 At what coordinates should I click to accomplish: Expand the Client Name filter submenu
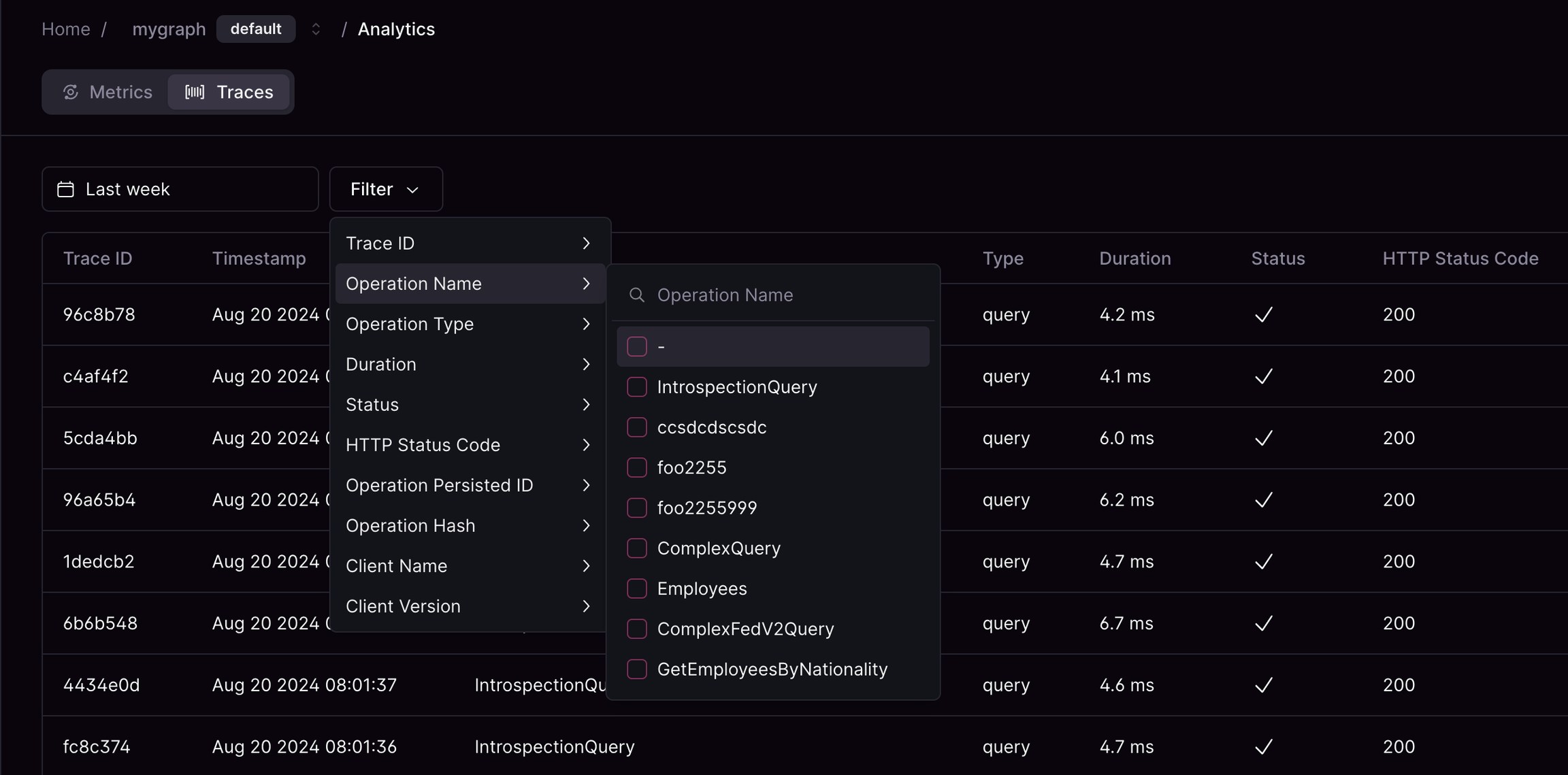pos(469,565)
